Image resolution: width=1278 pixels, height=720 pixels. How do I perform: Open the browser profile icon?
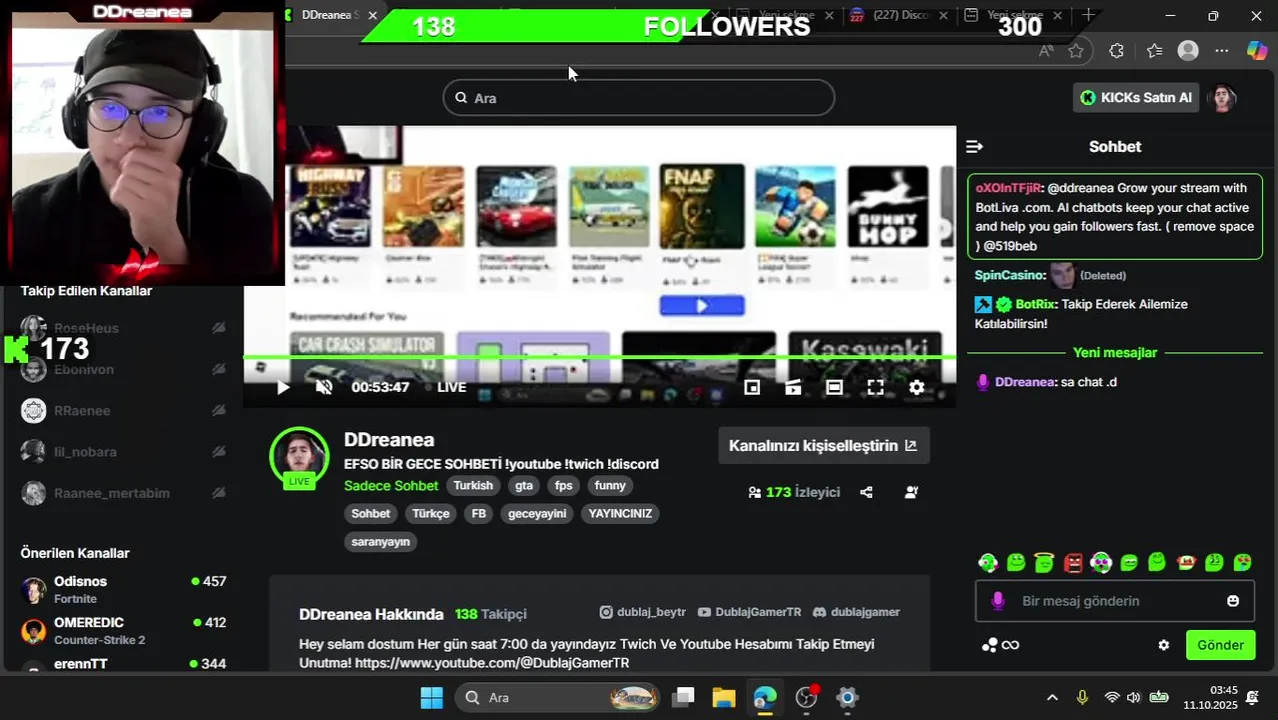pos(1188,50)
